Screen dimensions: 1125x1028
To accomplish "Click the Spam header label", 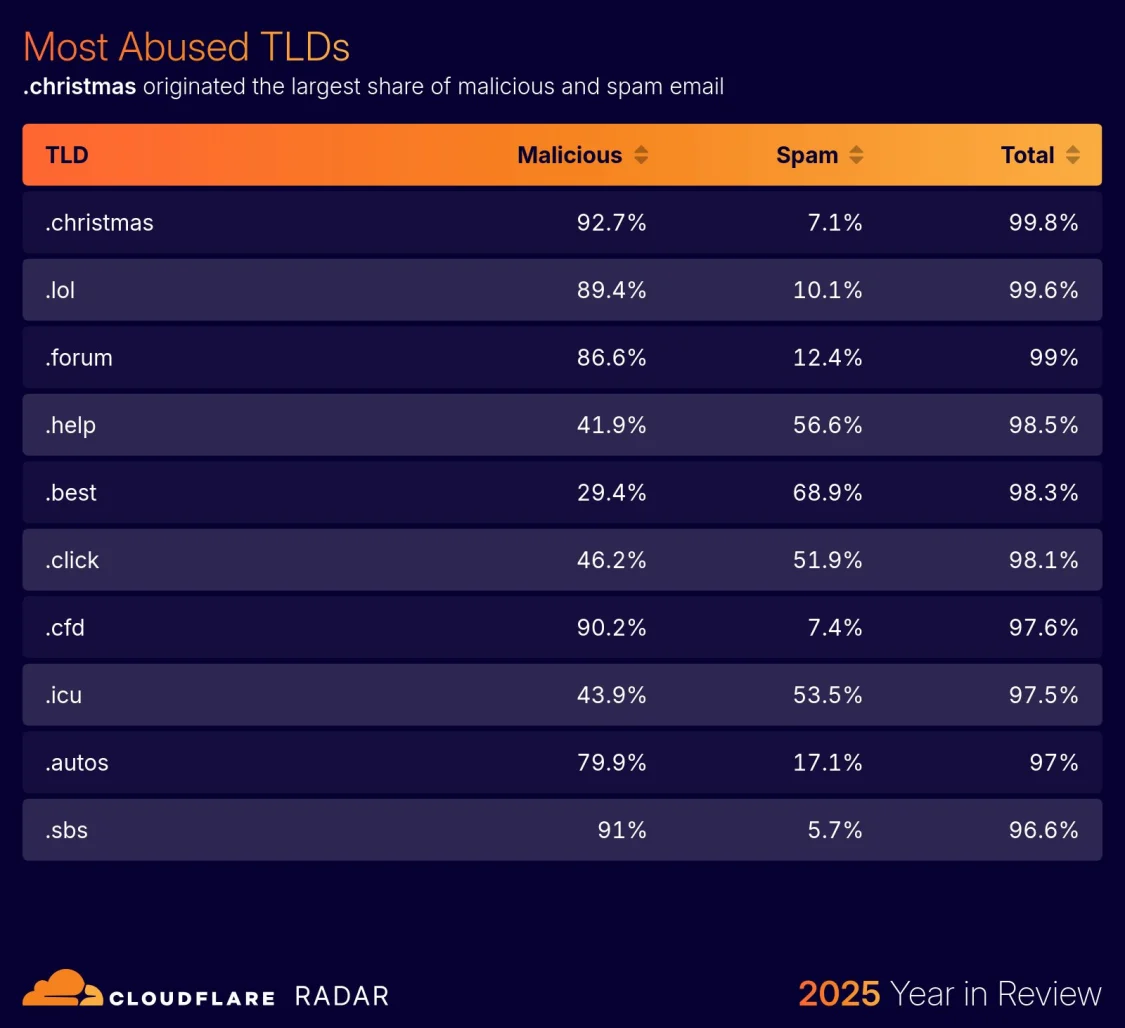I will (x=806, y=155).
